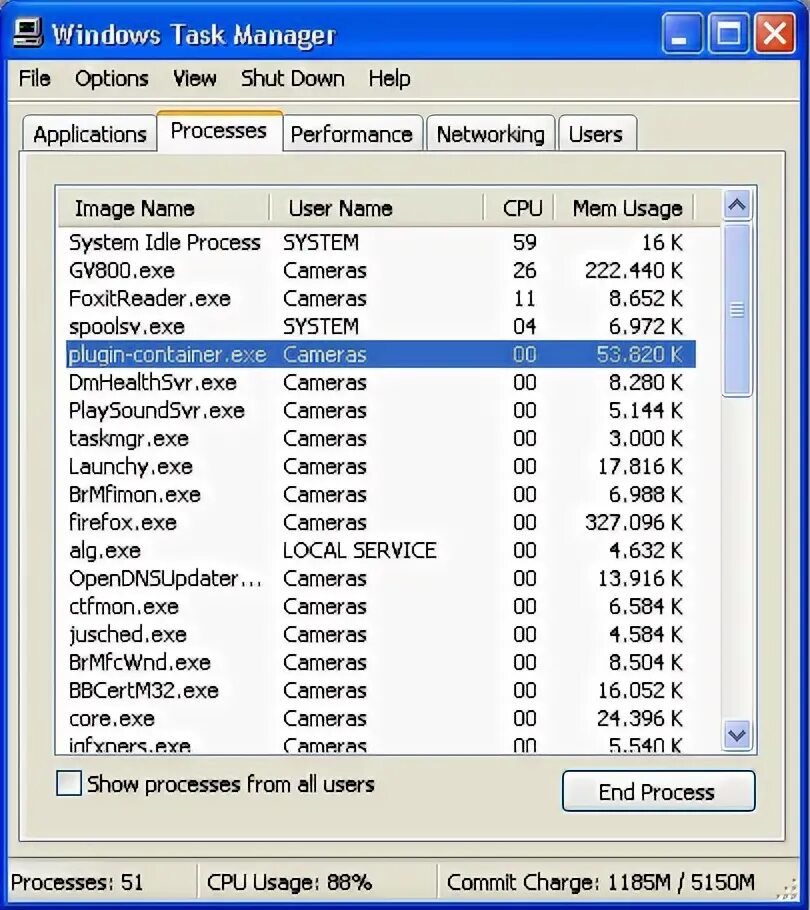Click the 222,440 K memory value
The height and width of the screenshot is (910, 810).
coord(634,270)
